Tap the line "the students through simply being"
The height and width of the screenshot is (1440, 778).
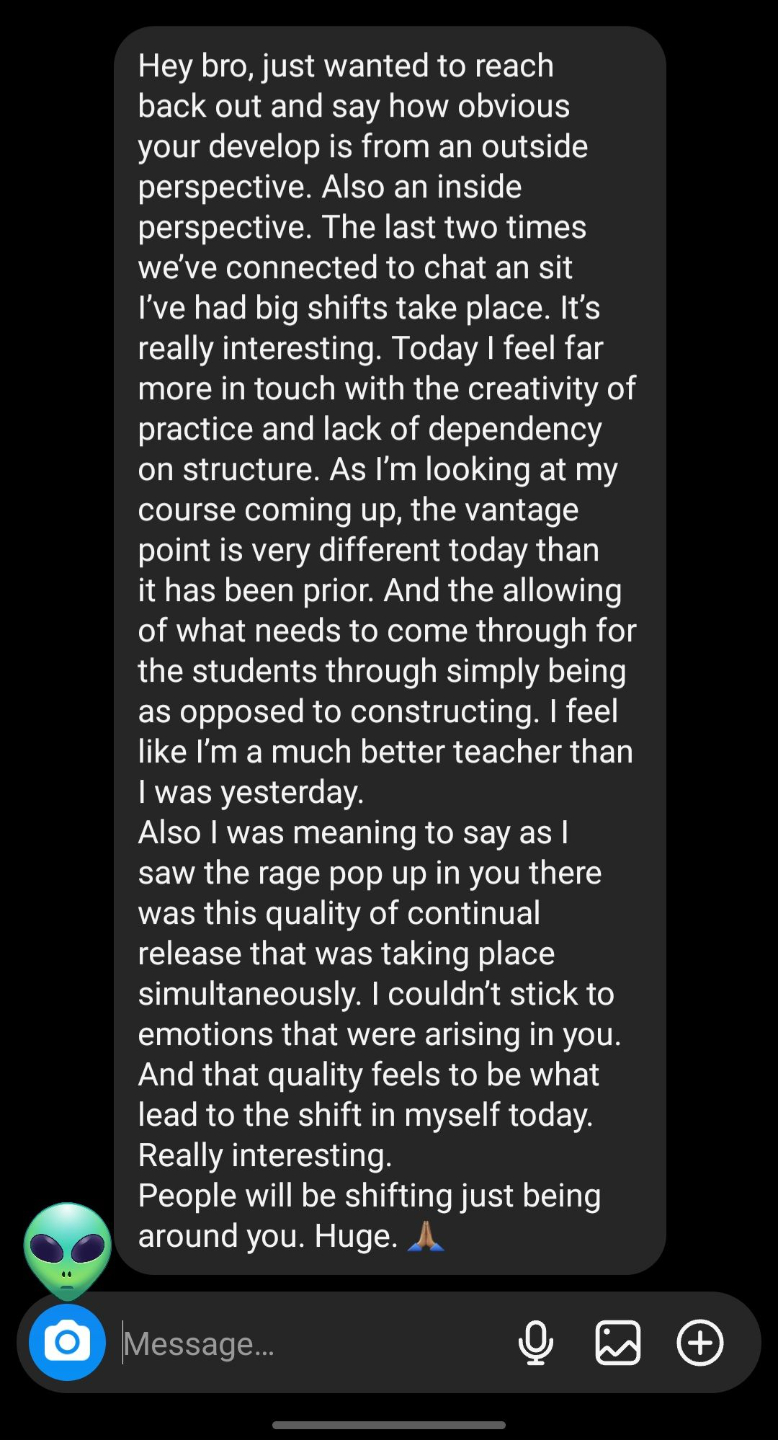point(382,671)
